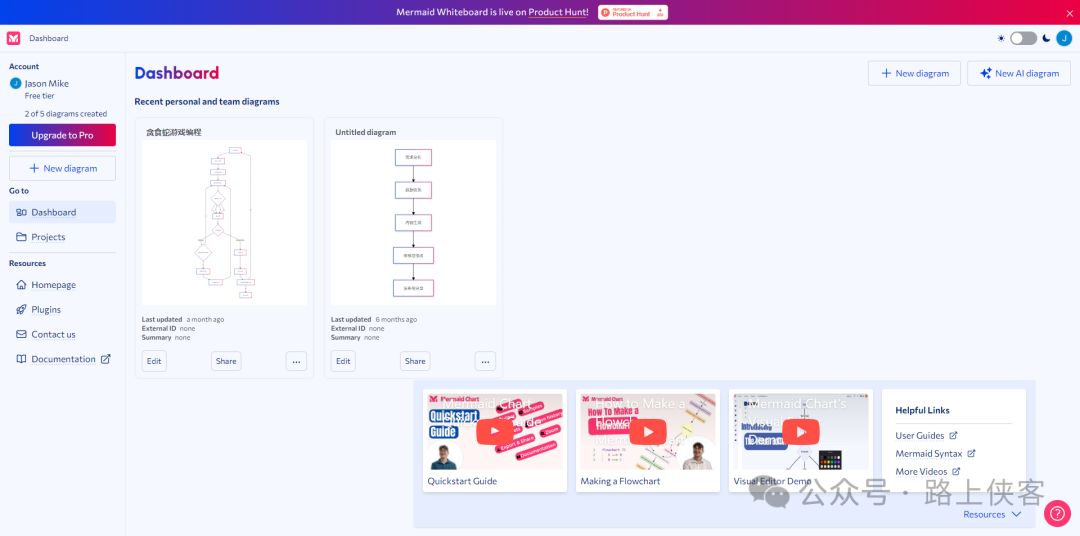Play the Quickstart Guide video

(495, 432)
